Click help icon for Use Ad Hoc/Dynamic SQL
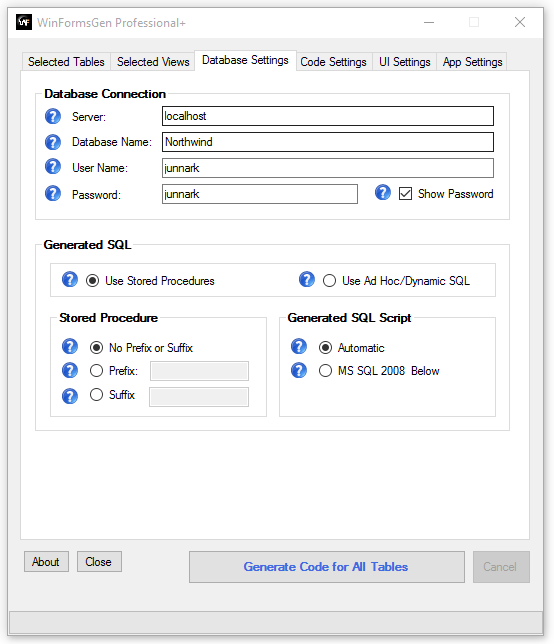The width and height of the screenshot is (554, 644). pyautogui.click(x=307, y=279)
